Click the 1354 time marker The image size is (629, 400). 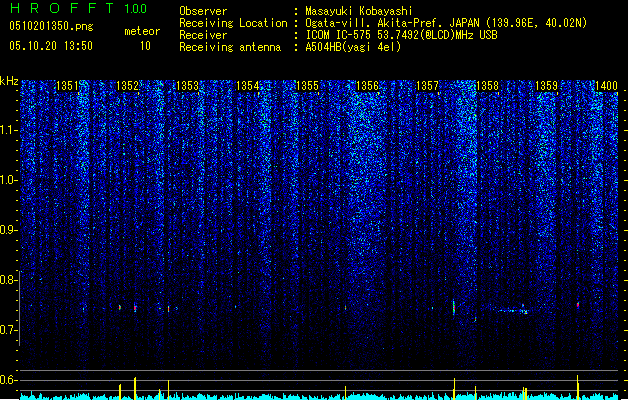click(248, 86)
